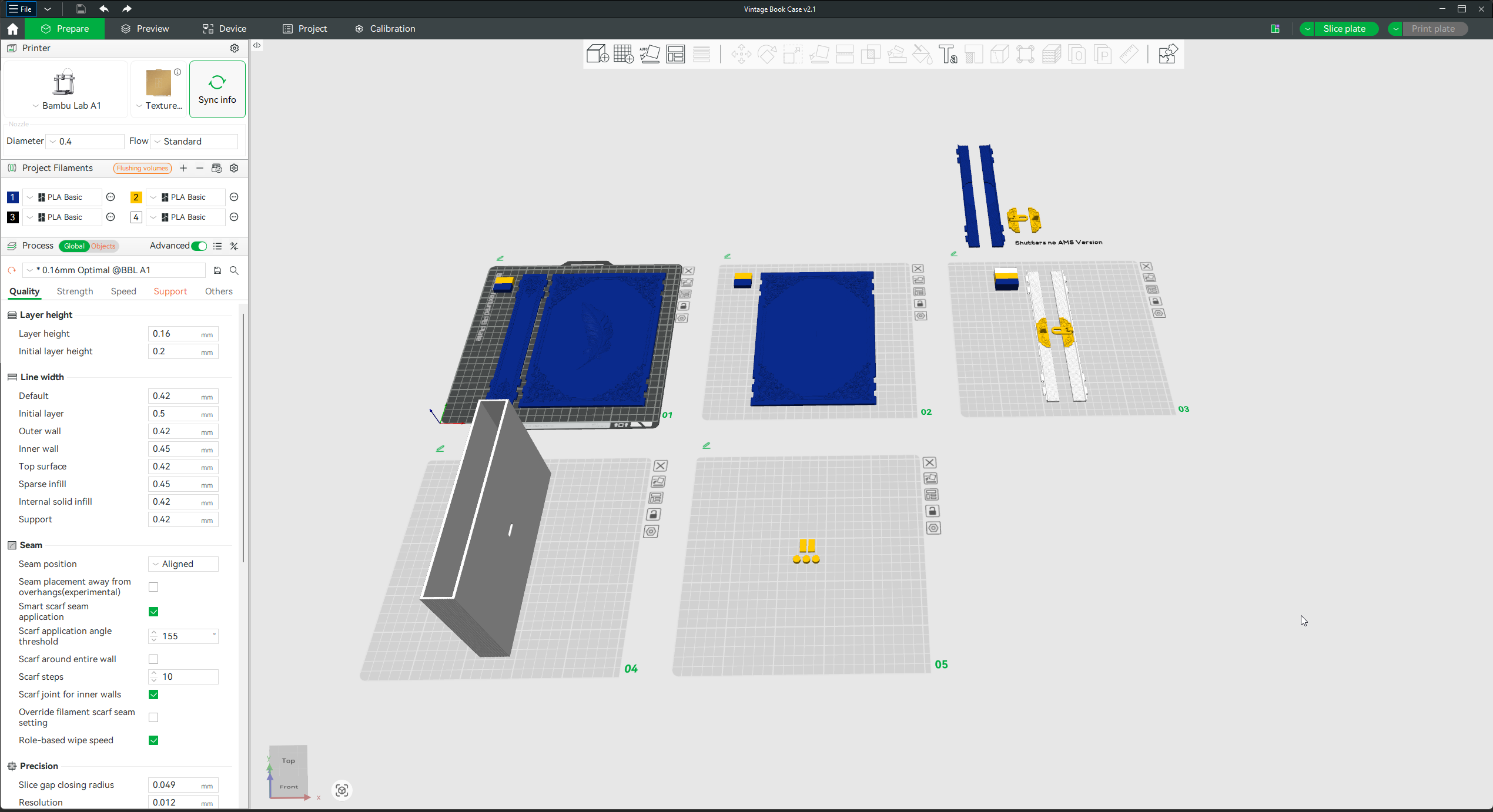The width and height of the screenshot is (1493, 812).
Task: Open printer settings gear icon
Action: [x=235, y=48]
